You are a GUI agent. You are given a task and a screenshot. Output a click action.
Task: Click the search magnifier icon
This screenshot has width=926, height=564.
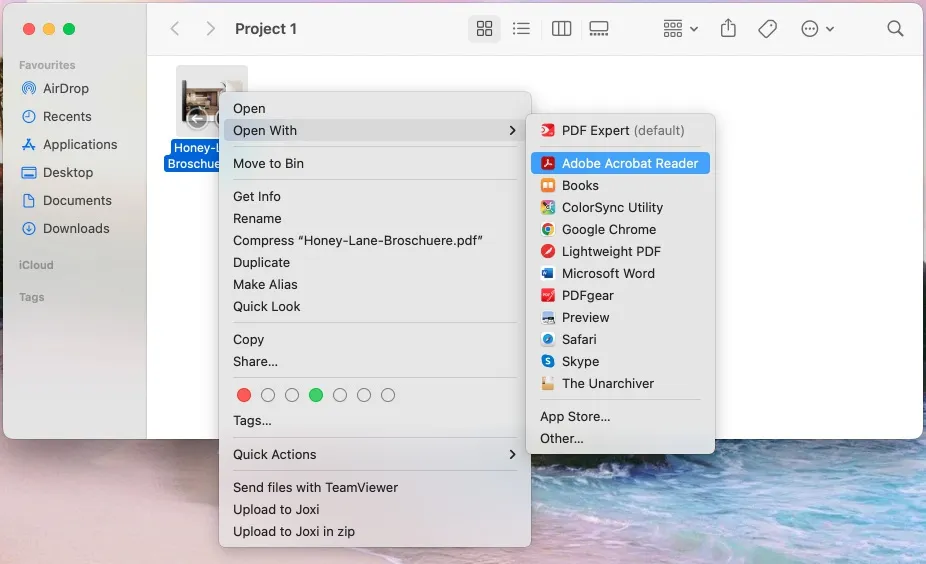point(895,28)
